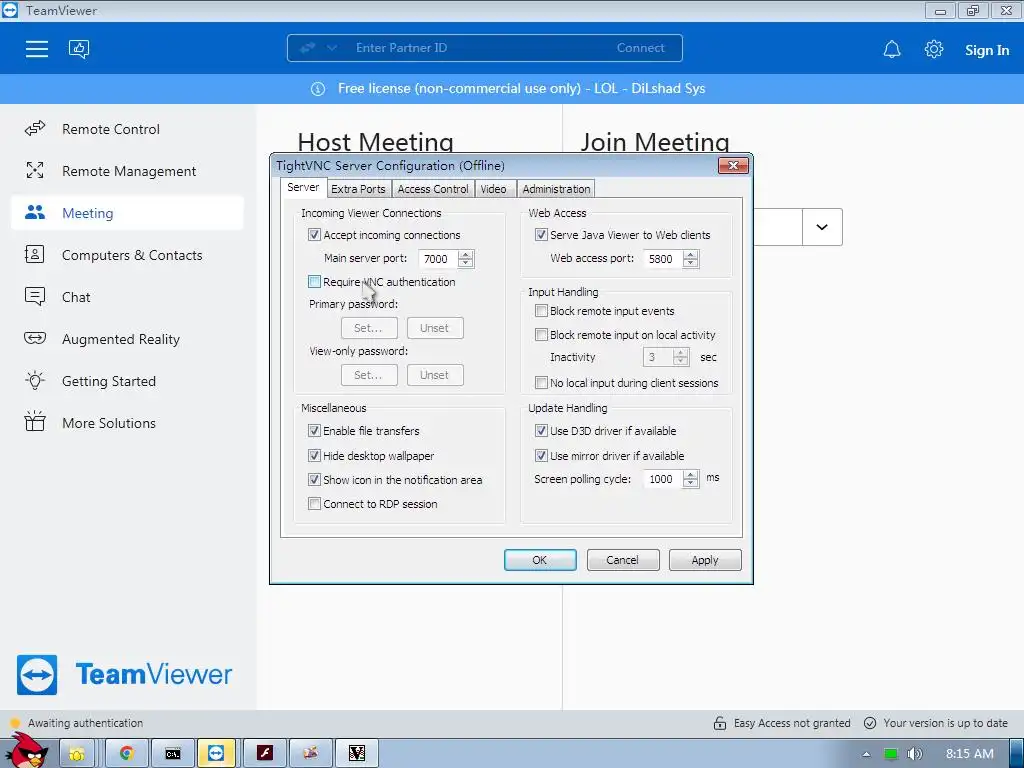The width and height of the screenshot is (1024, 768).
Task: Click the taskbar clock showing 8:15 AM
Action: tap(969, 754)
